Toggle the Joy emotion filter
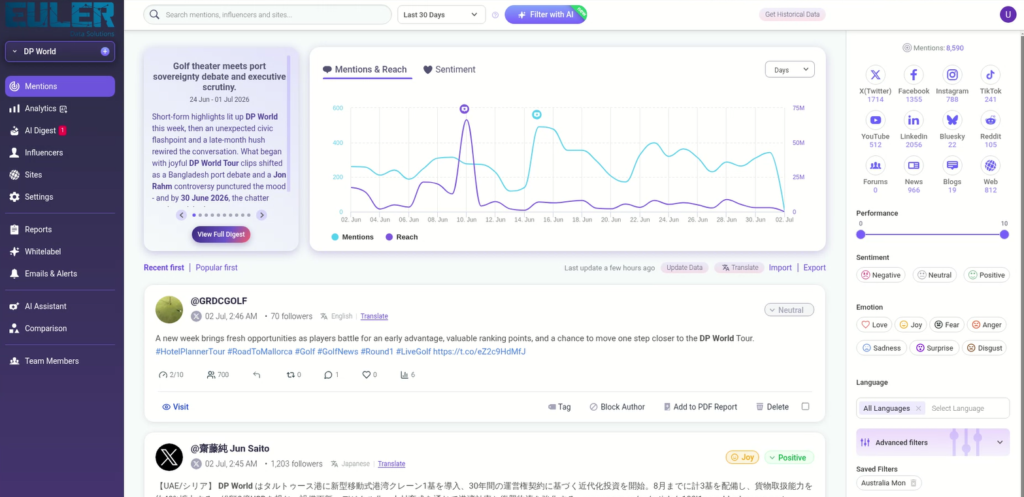1024x497 pixels. tap(910, 324)
